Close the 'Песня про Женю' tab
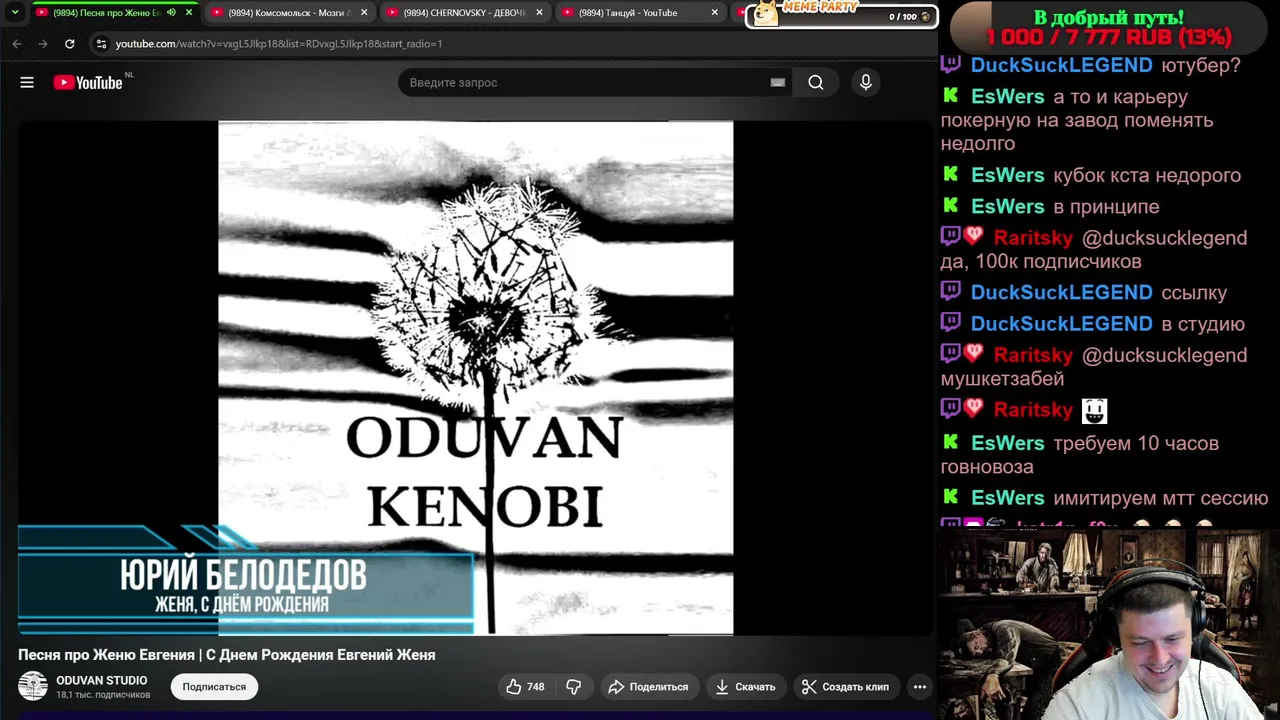 pyautogui.click(x=189, y=13)
